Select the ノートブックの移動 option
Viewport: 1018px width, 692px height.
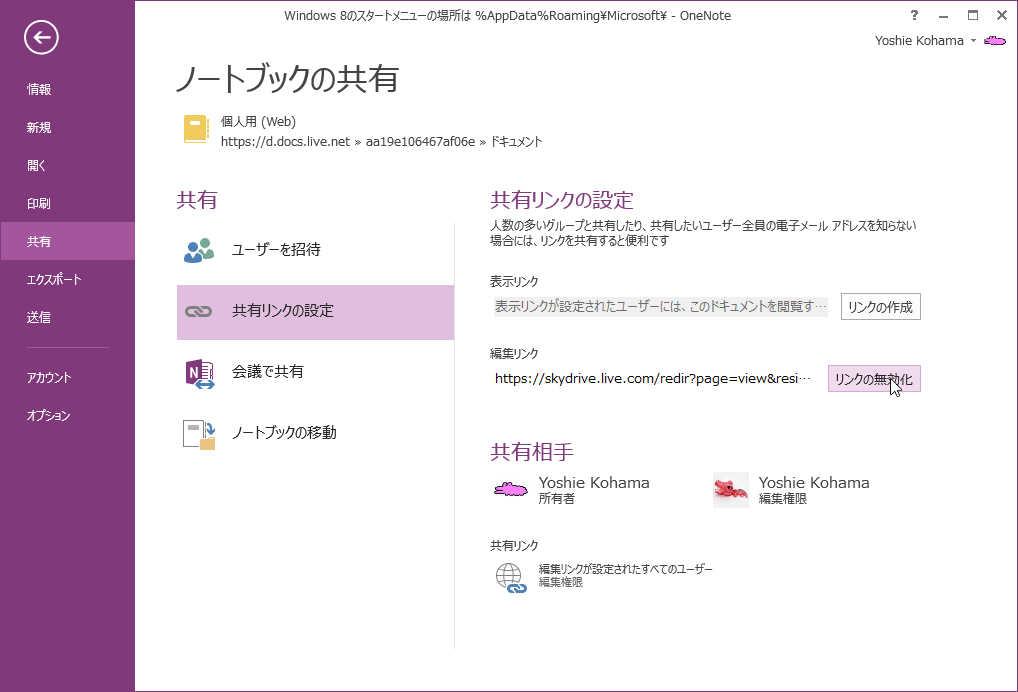(316, 433)
